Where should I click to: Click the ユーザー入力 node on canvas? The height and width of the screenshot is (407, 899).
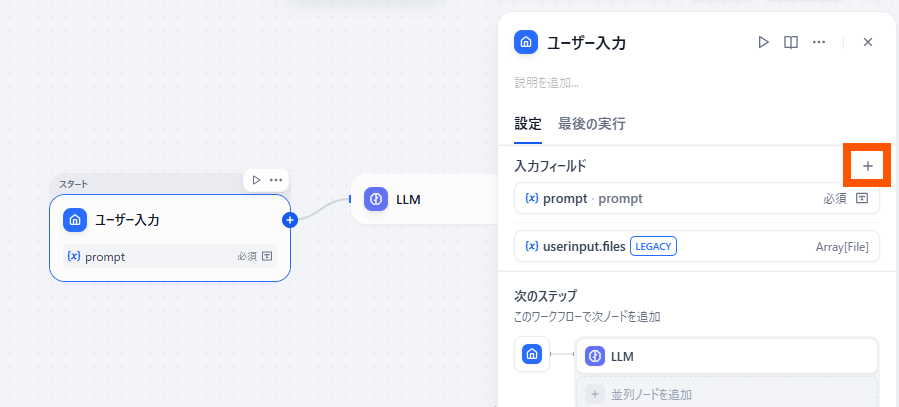170,220
